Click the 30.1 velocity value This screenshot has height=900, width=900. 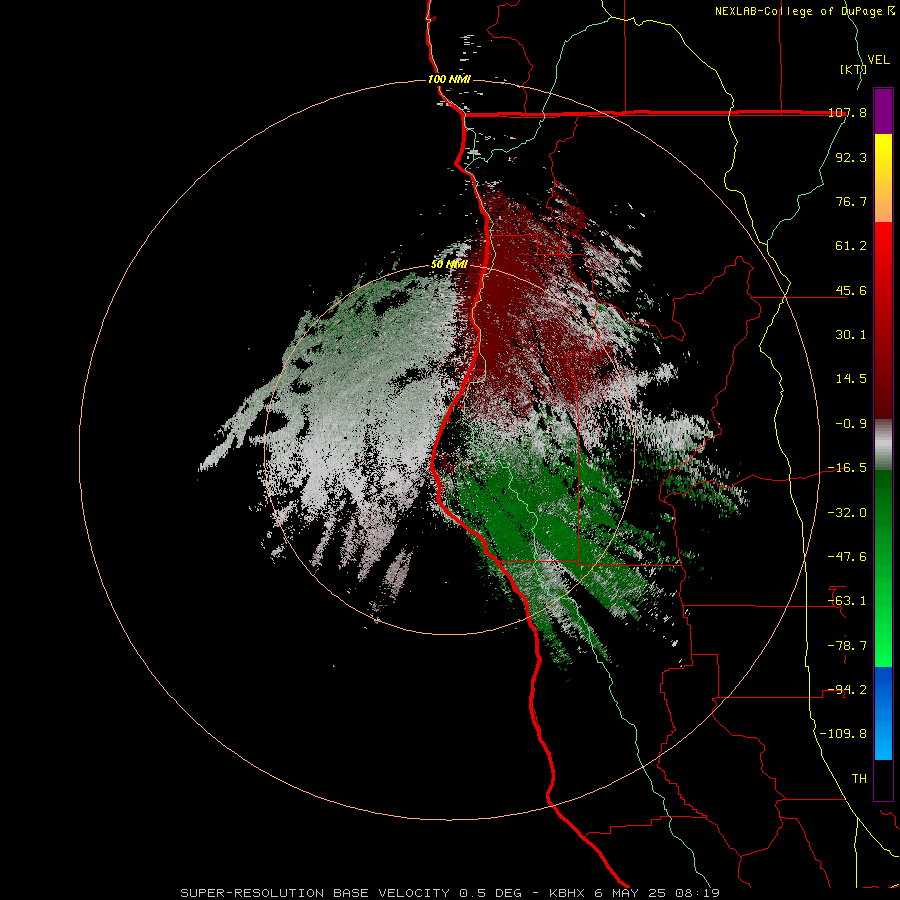tap(851, 335)
